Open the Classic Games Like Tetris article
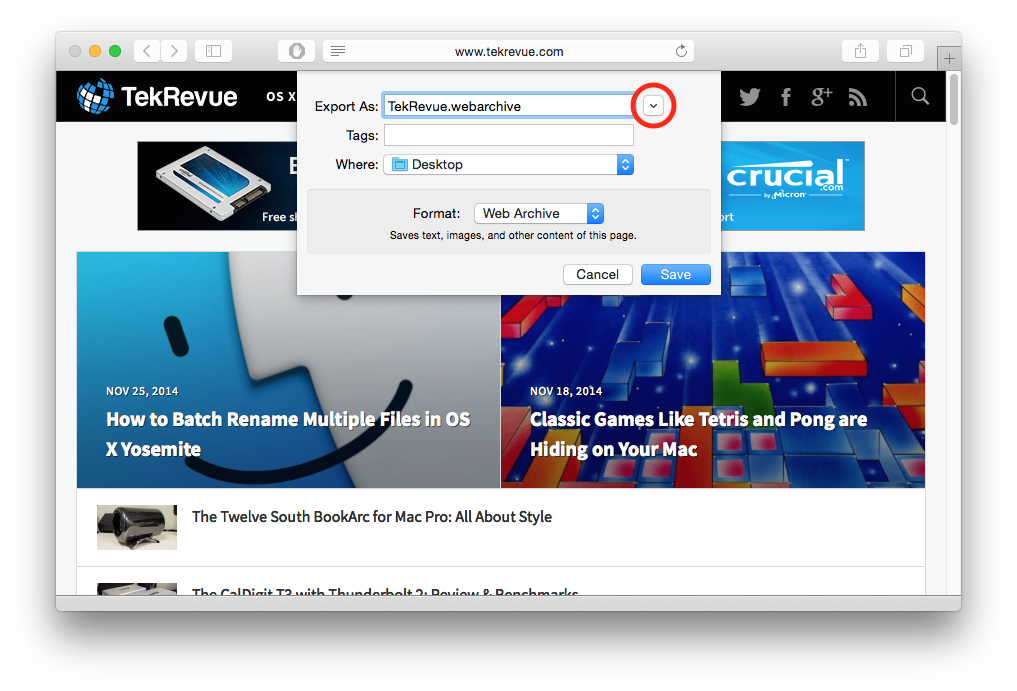 [699, 434]
